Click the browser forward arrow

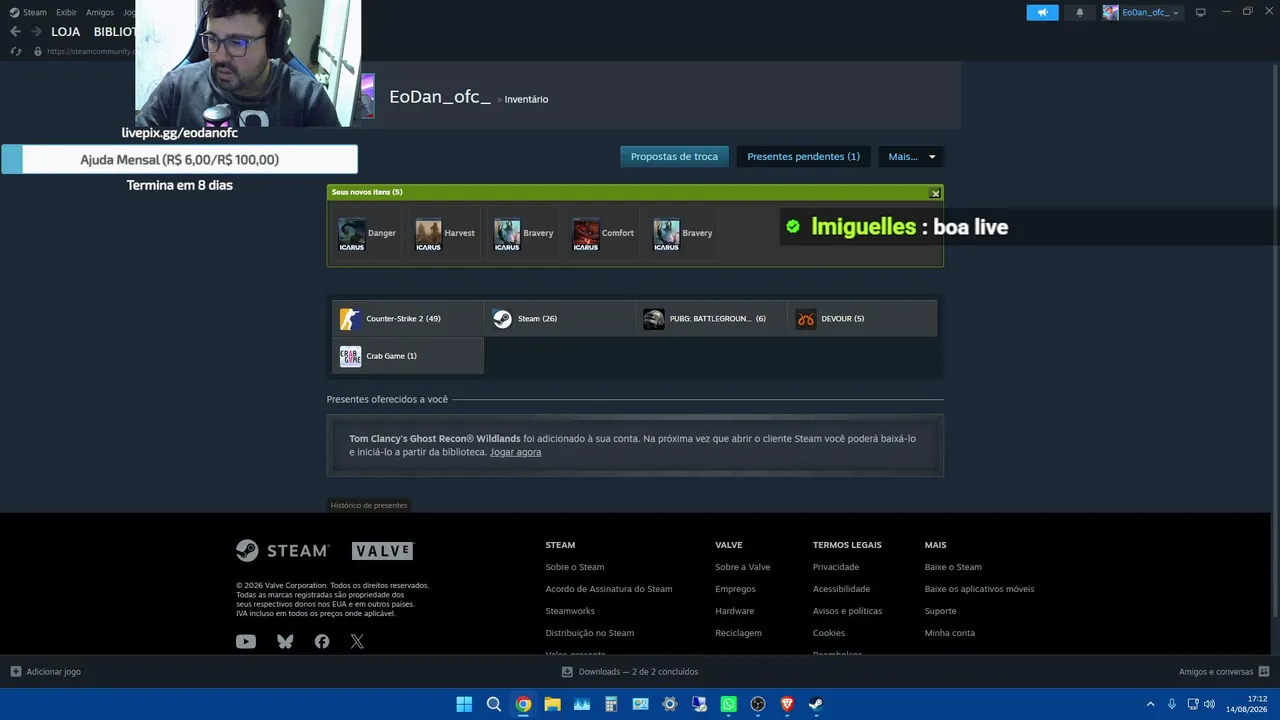[x=36, y=32]
